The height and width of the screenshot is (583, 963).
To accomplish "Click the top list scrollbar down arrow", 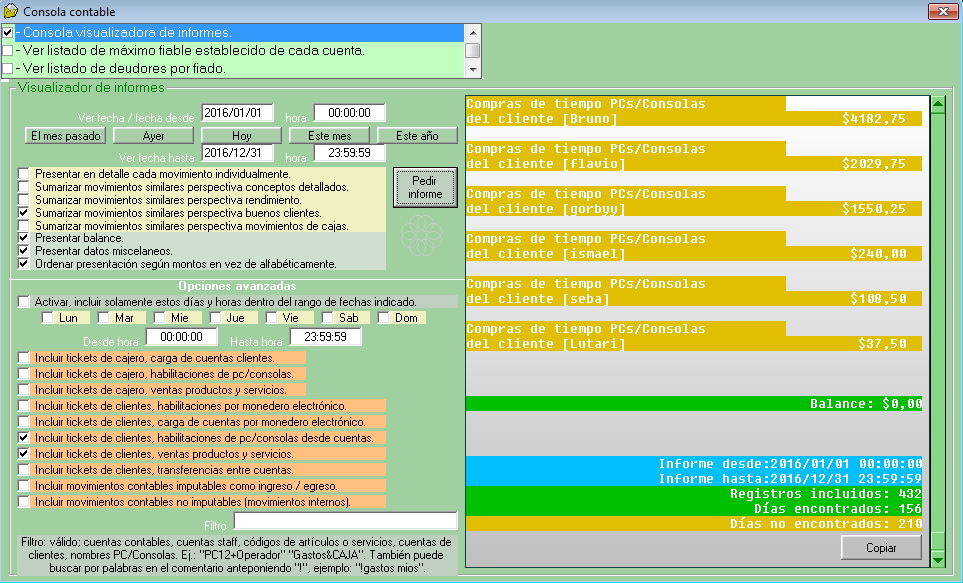I will pos(473,69).
